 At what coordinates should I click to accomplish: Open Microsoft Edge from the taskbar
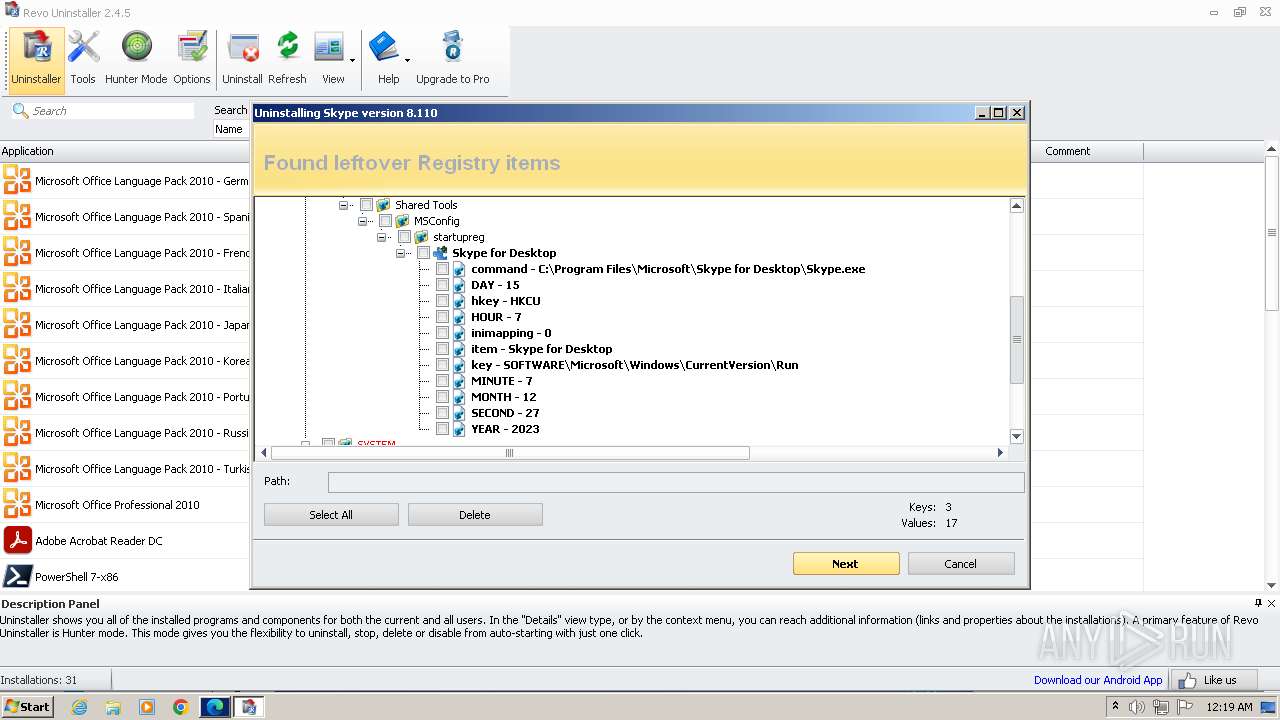tap(214, 707)
